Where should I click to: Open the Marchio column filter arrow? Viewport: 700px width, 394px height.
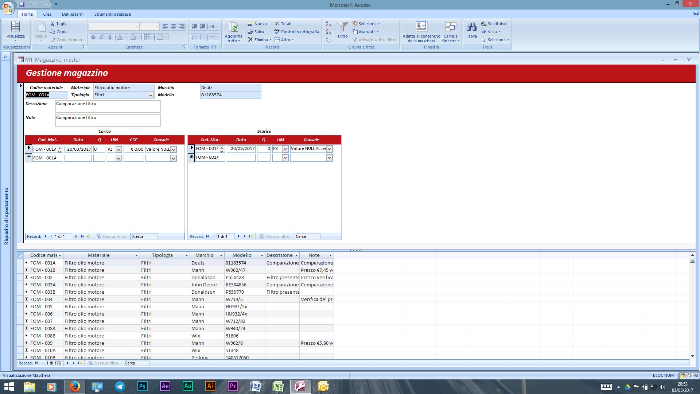tap(221, 256)
